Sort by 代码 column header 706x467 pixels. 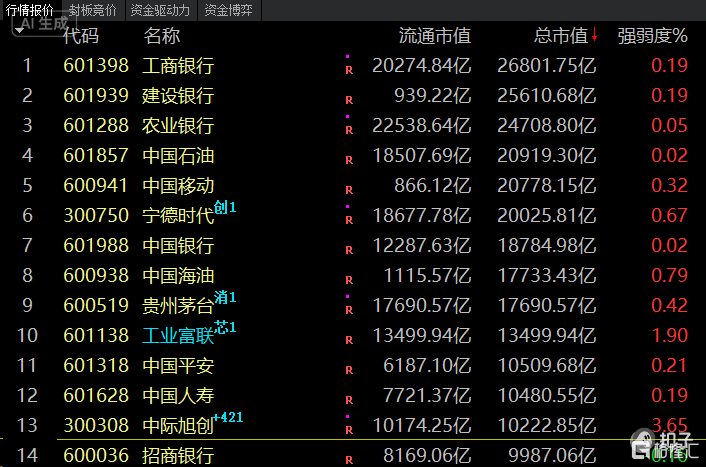click(x=81, y=36)
